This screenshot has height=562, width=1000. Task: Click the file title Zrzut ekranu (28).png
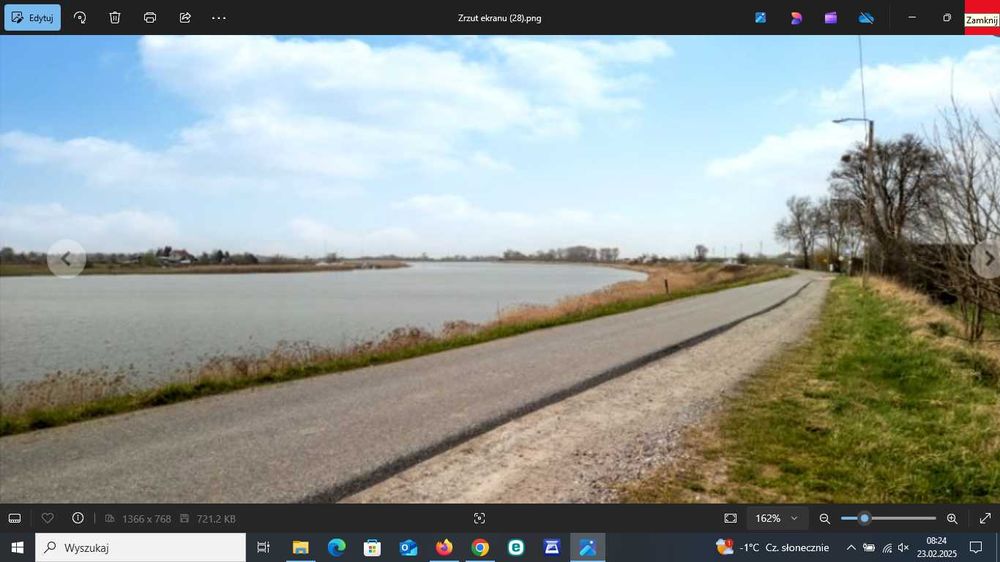(499, 18)
